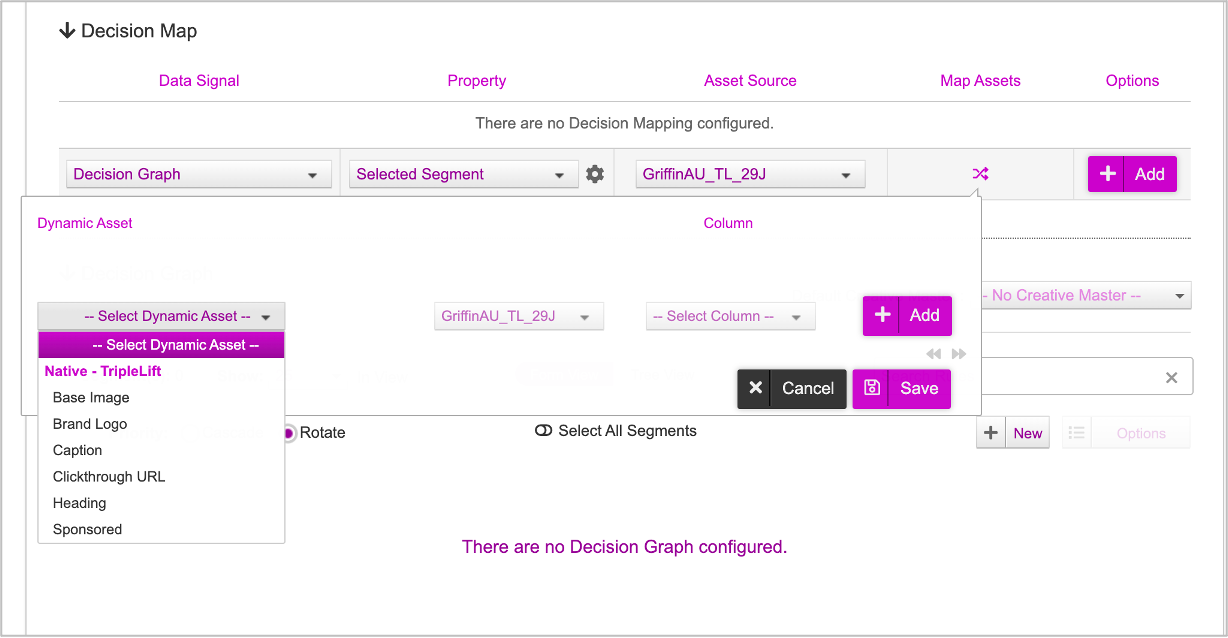Image resolution: width=1228 pixels, height=638 pixels.
Task: Choose Clickthrough URL from the list
Action: [x=109, y=477]
